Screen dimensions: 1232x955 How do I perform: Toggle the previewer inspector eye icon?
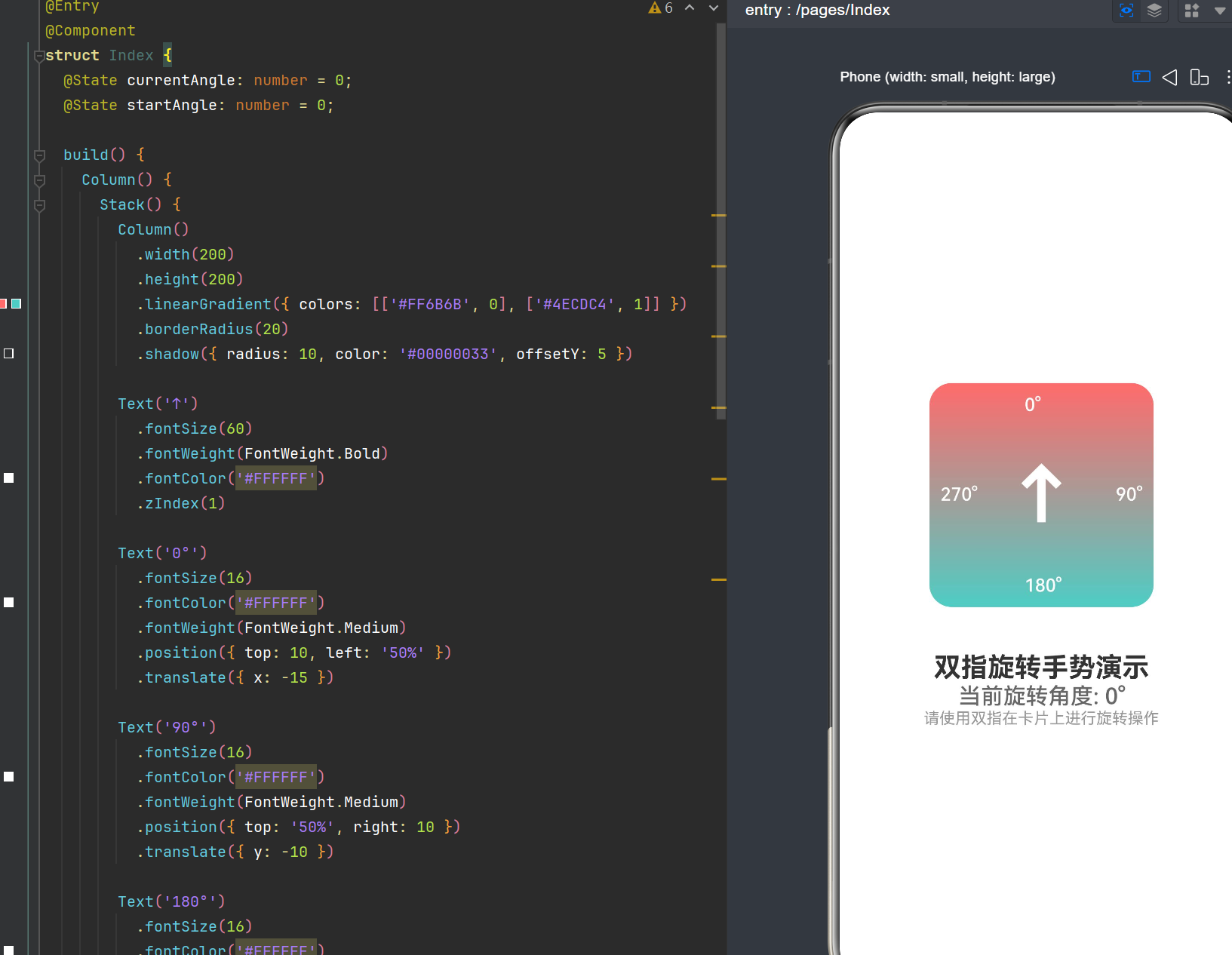click(x=1126, y=10)
